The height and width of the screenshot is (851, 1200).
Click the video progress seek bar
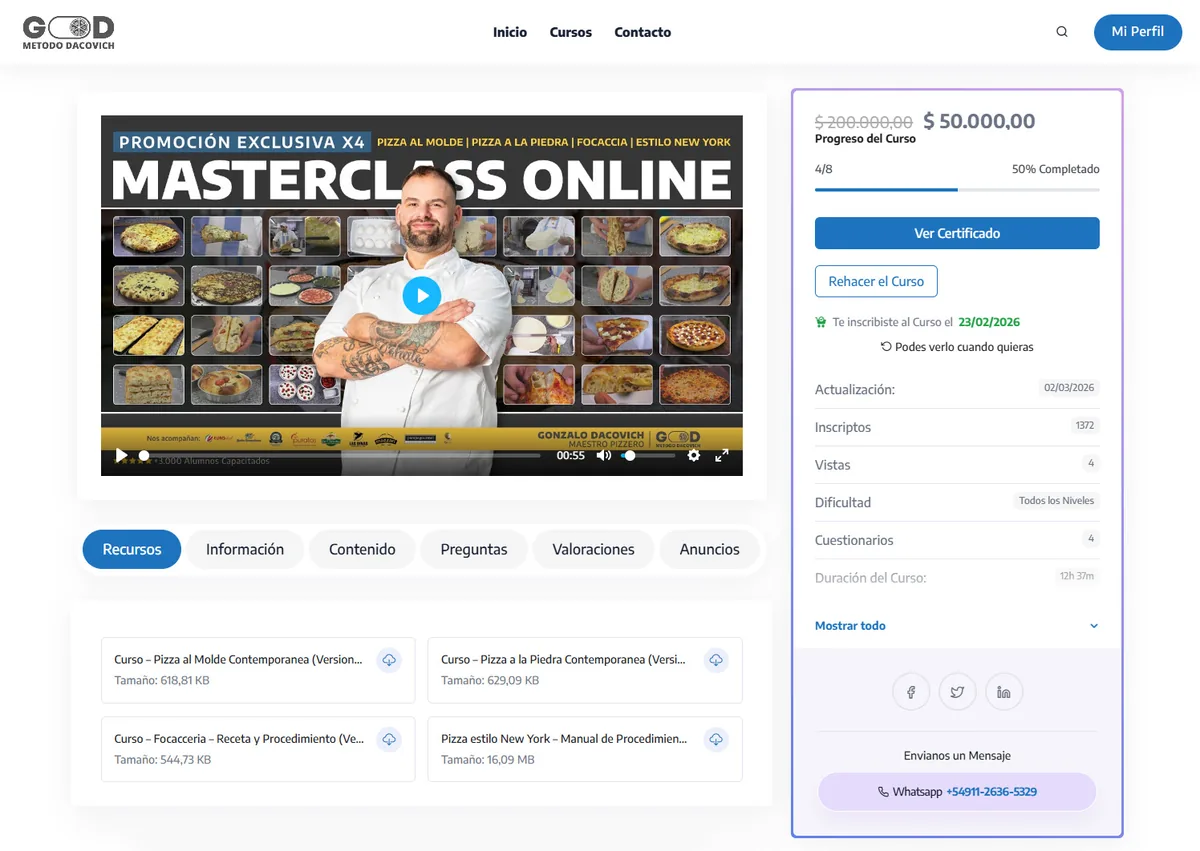click(340, 455)
